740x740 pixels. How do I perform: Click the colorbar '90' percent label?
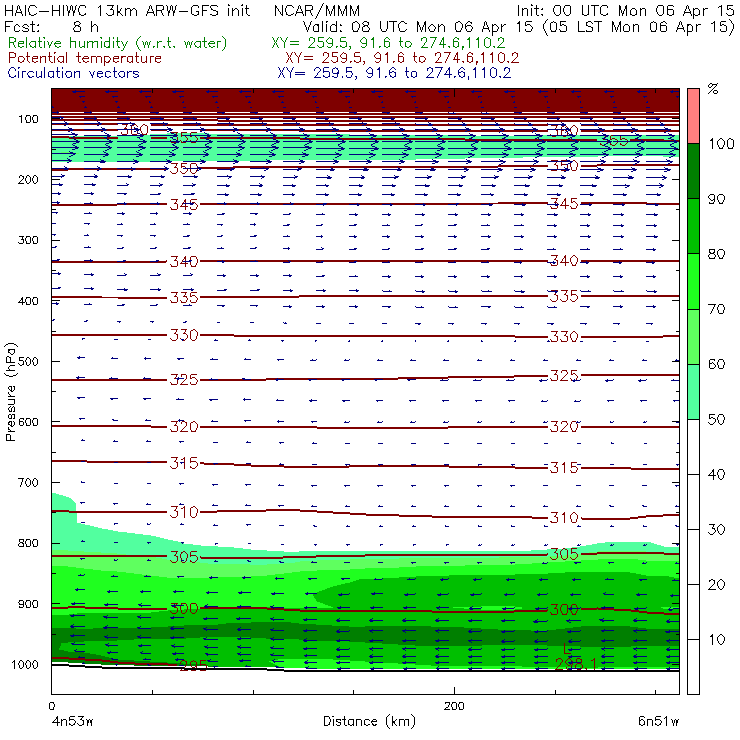[x=716, y=199]
